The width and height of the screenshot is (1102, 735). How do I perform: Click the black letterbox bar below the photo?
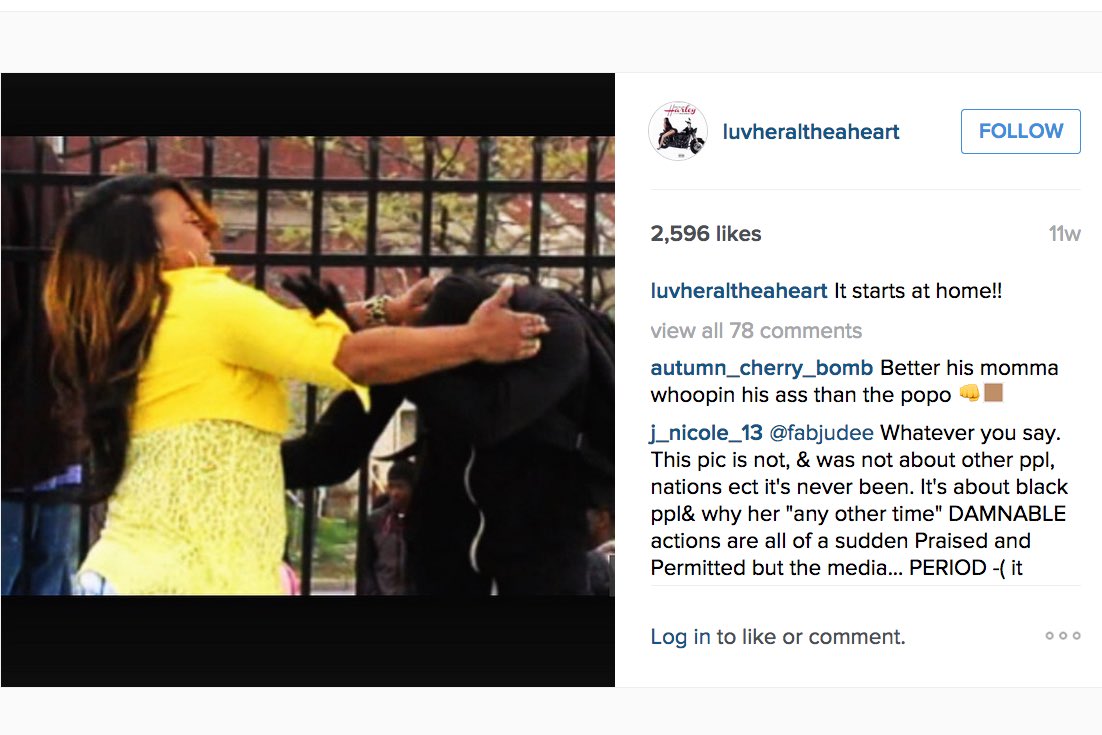tap(308, 641)
